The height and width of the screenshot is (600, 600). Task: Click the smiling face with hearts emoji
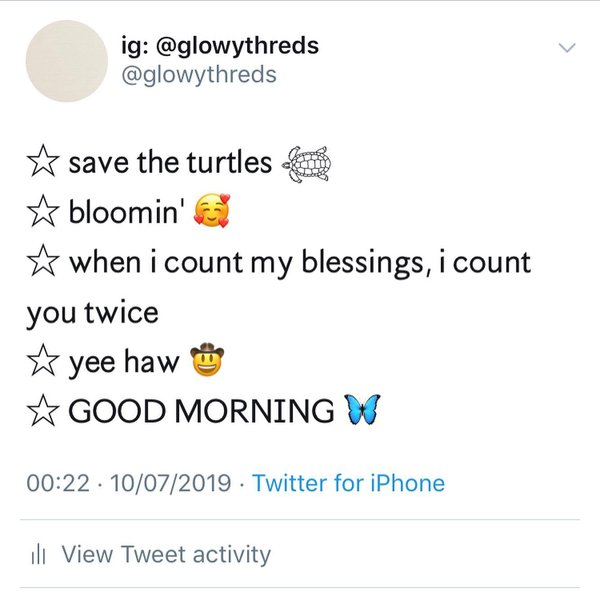tap(219, 213)
